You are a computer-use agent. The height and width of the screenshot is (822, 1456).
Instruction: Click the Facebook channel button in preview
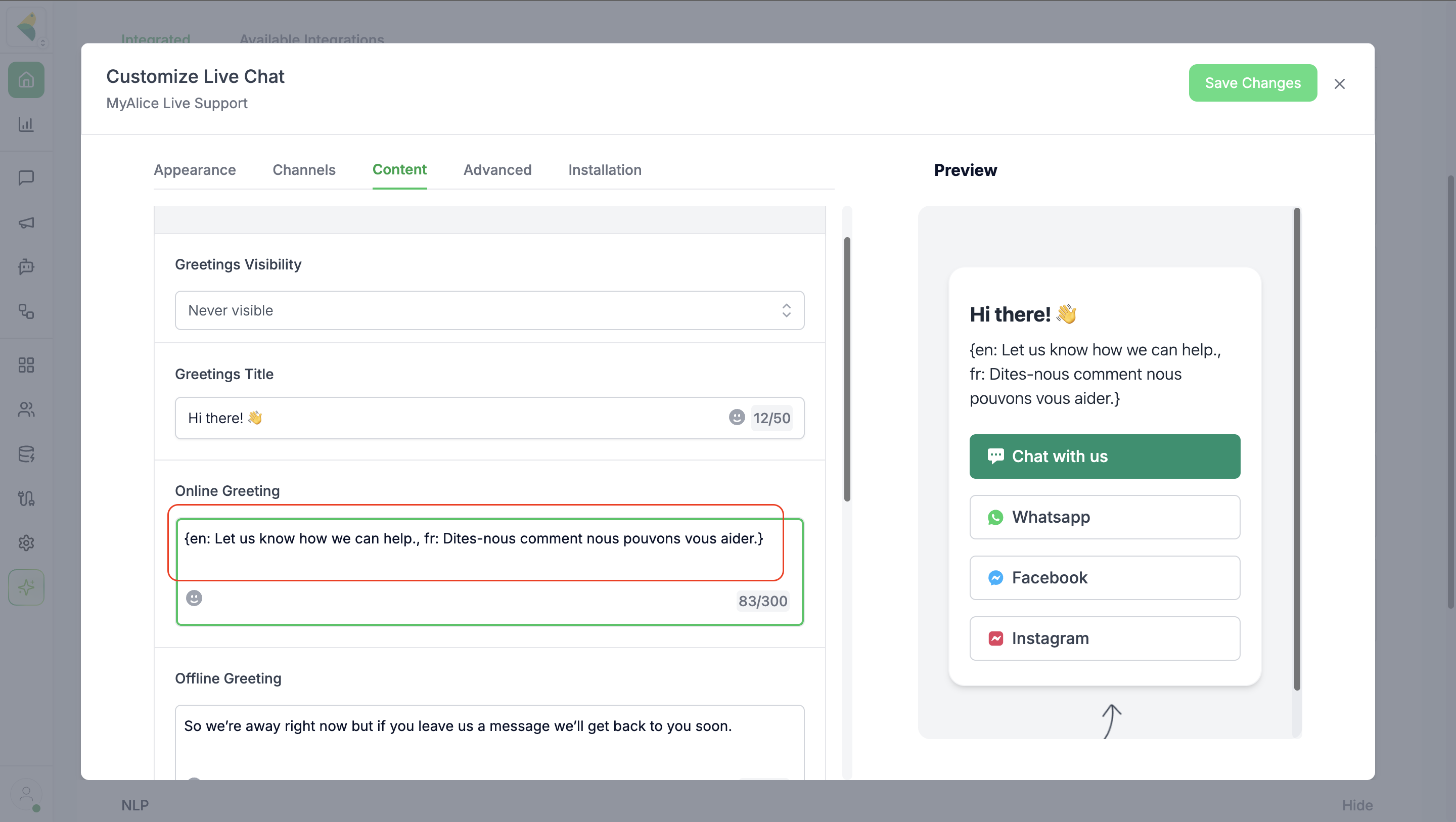coord(1105,578)
